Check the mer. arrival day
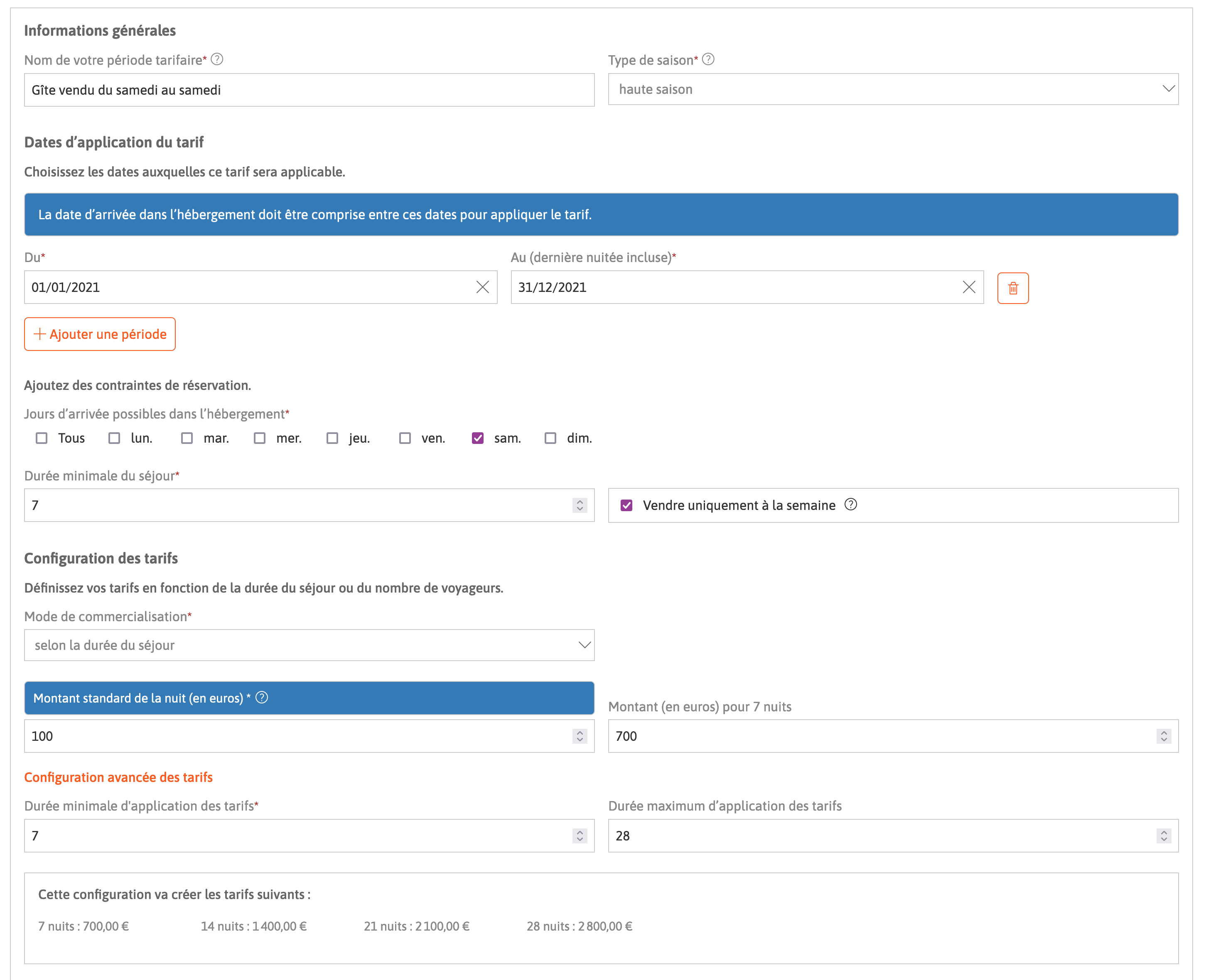 tap(260, 438)
